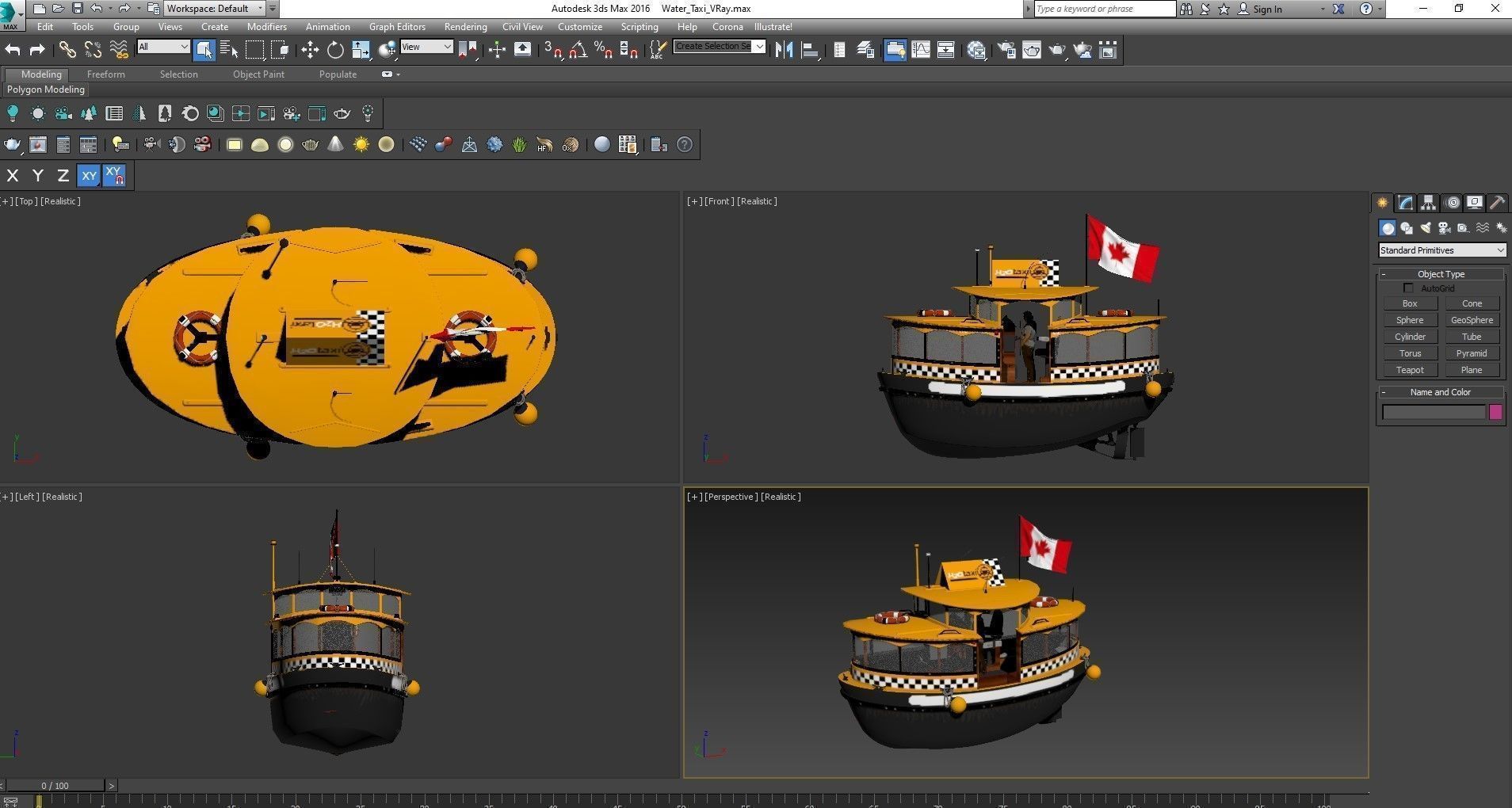Enable the AutoGrid checkbox
Viewport: 1512px width, 808px height.
(1408, 288)
